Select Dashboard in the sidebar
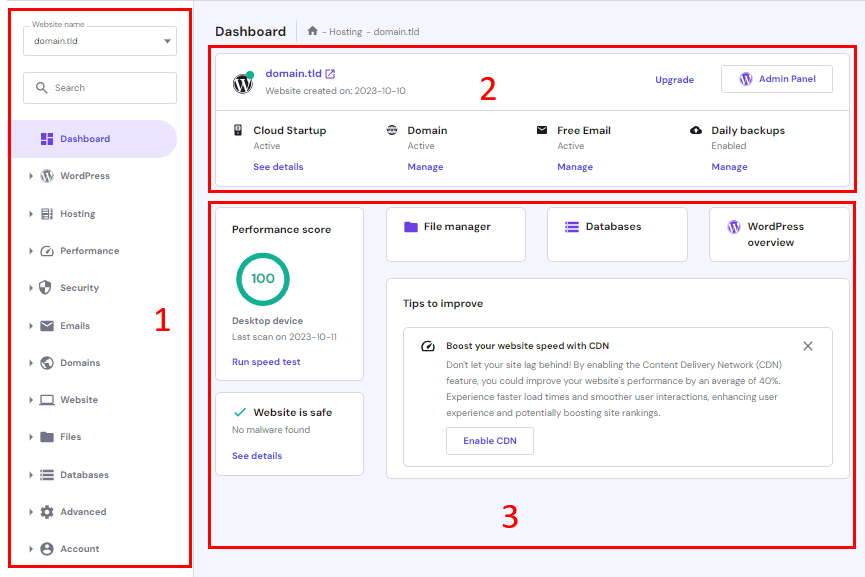865x577 pixels. (x=85, y=139)
